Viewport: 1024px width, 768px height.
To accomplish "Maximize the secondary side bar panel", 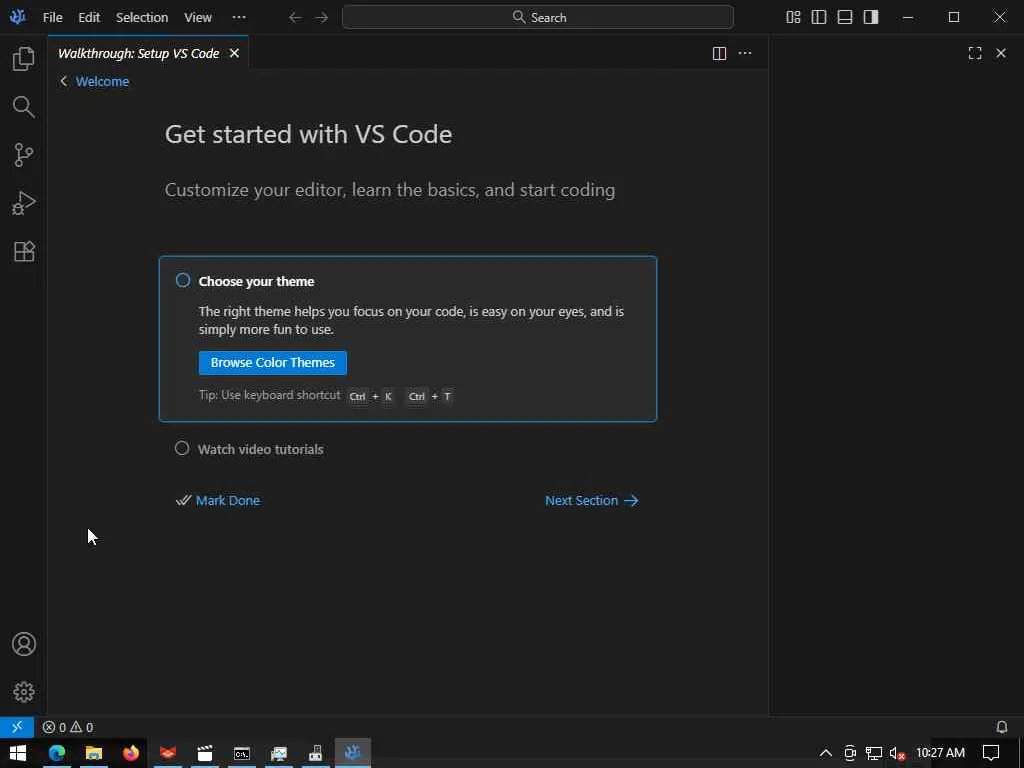I will [x=975, y=54].
